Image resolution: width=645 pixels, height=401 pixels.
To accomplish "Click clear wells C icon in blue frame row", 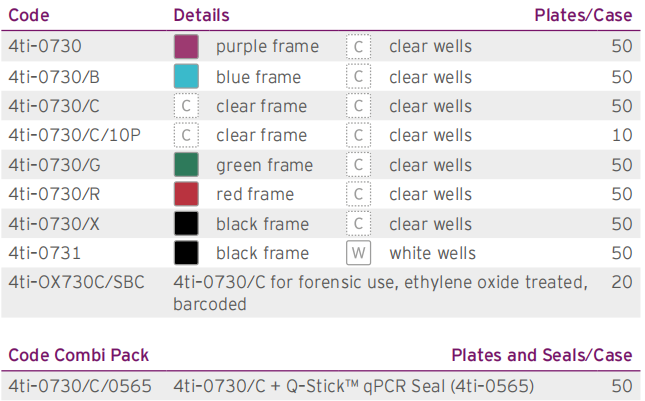I will 359,77.
